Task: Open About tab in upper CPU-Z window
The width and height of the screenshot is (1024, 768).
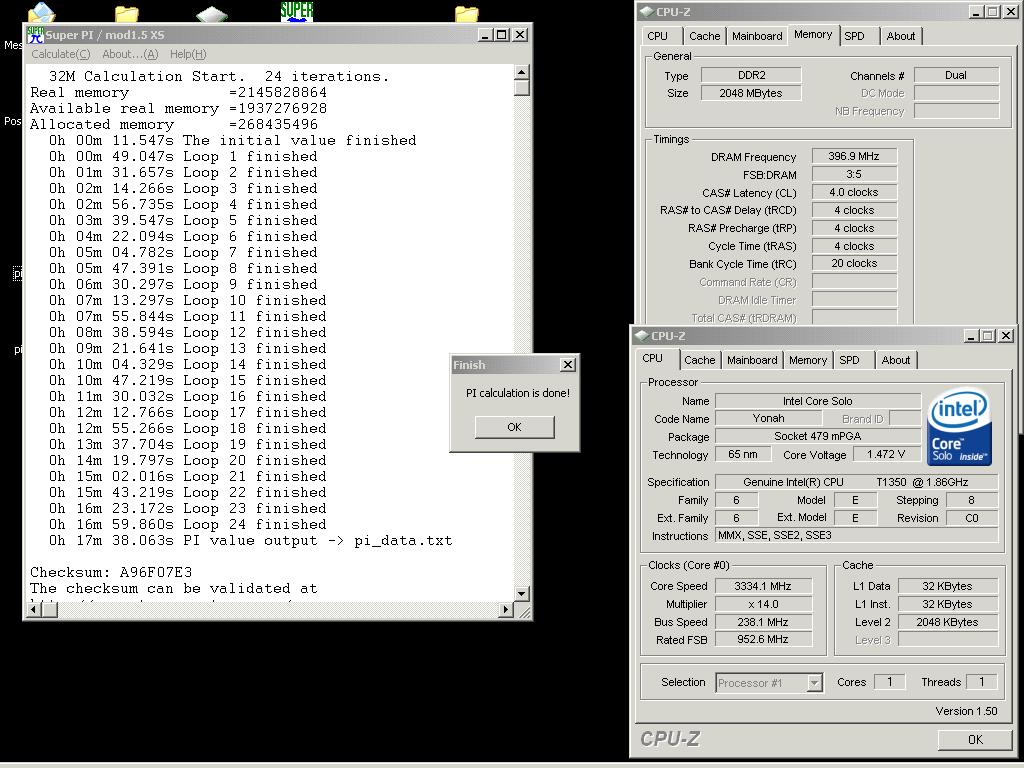Action: 901,37
